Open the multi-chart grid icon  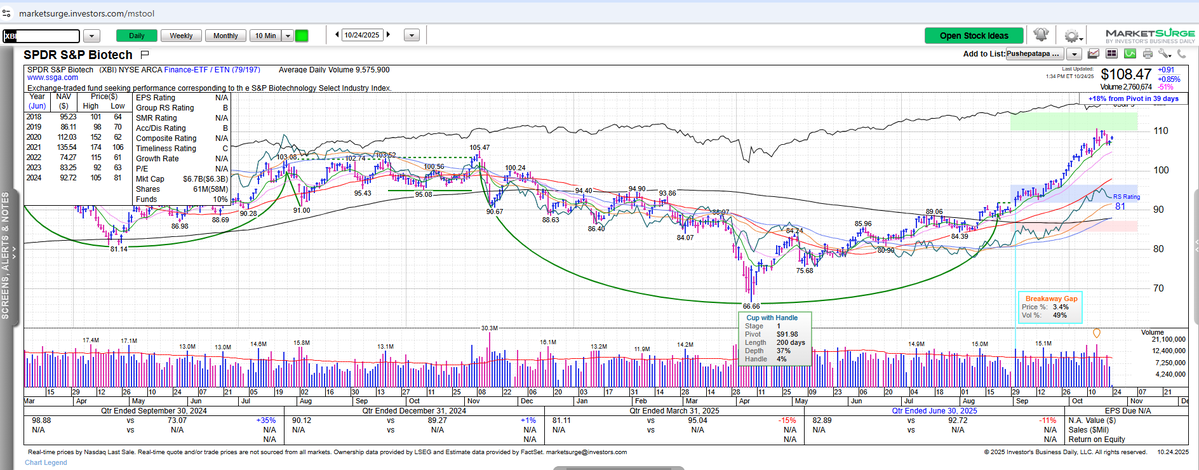click(1112, 53)
